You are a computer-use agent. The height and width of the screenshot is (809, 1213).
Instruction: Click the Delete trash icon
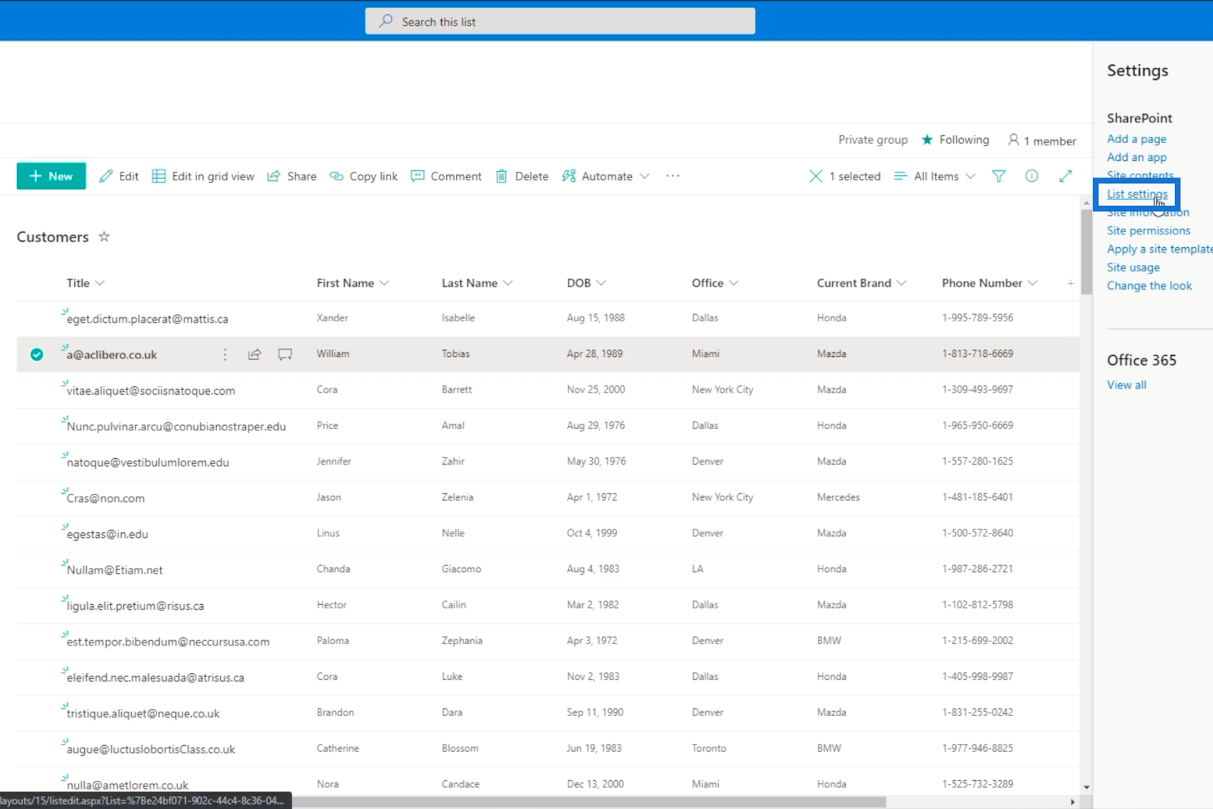pos(502,176)
